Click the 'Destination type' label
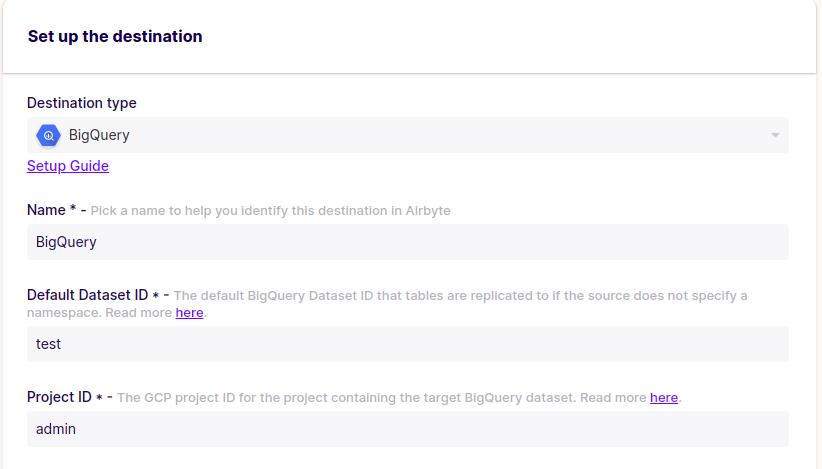This screenshot has width=822, height=469. pos(82,103)
